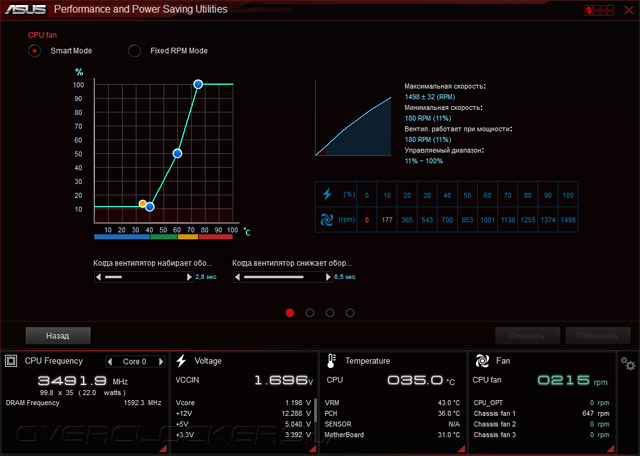Image resolution: width=640 pixels, height=456 pixels.
Task: Click the yellow temperature range bar
Action: pyautogui.click(x=188, y=237)
